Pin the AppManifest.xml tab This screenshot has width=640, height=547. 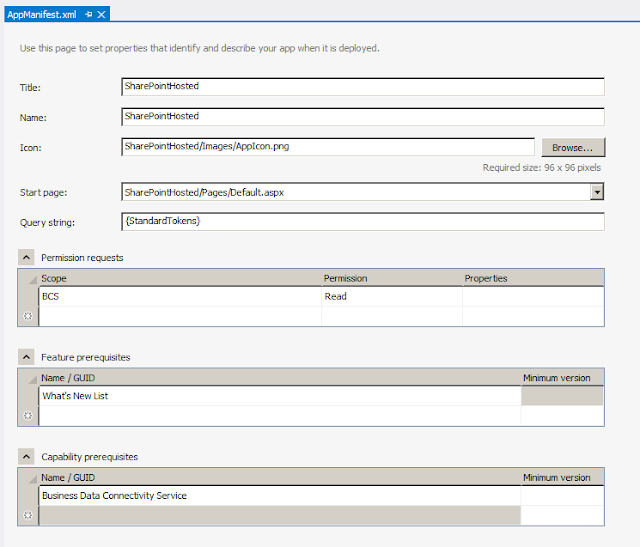[89, 14]
